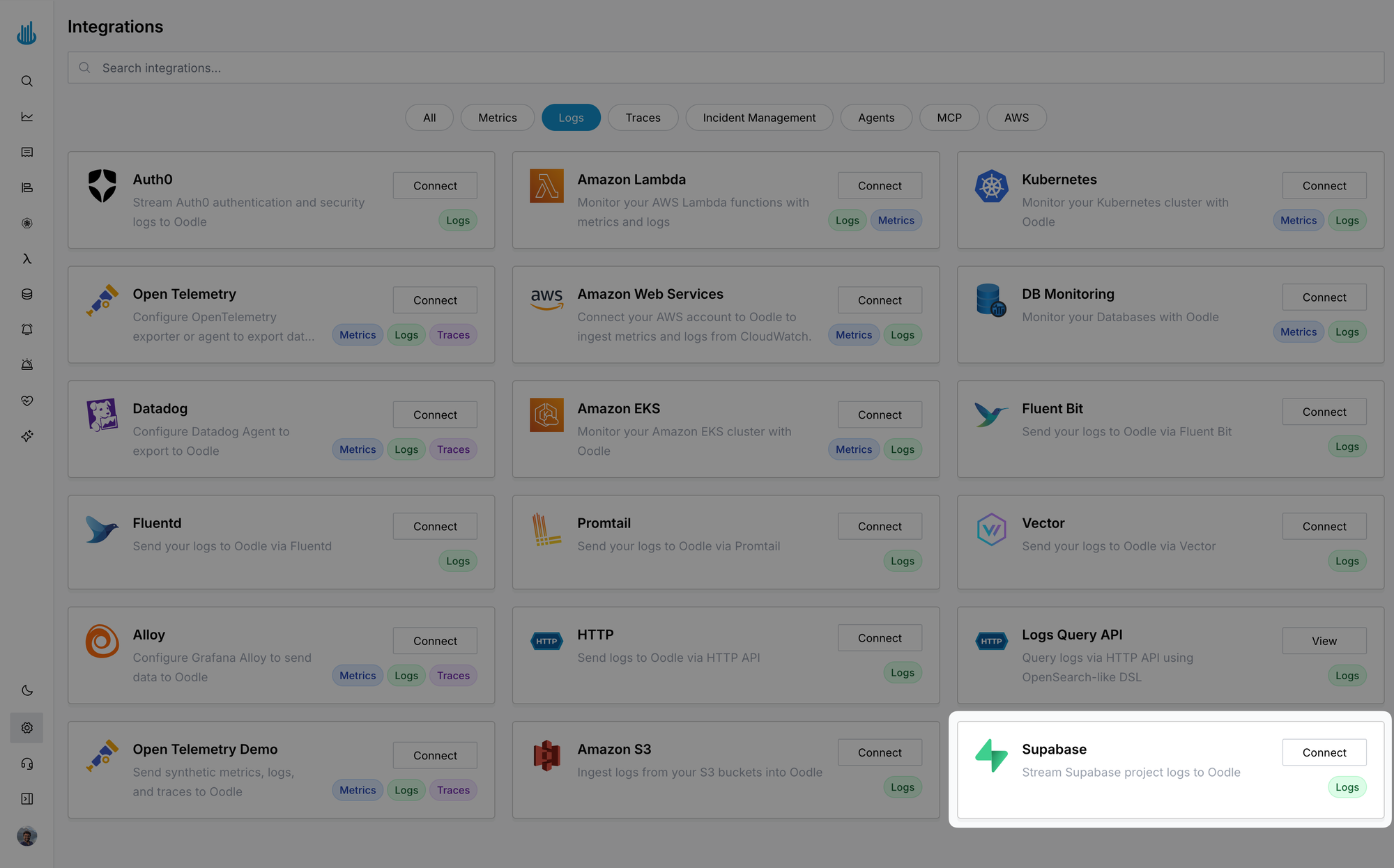
Task: Click the headset support icon in sidebar
Action: coord(26,764)
